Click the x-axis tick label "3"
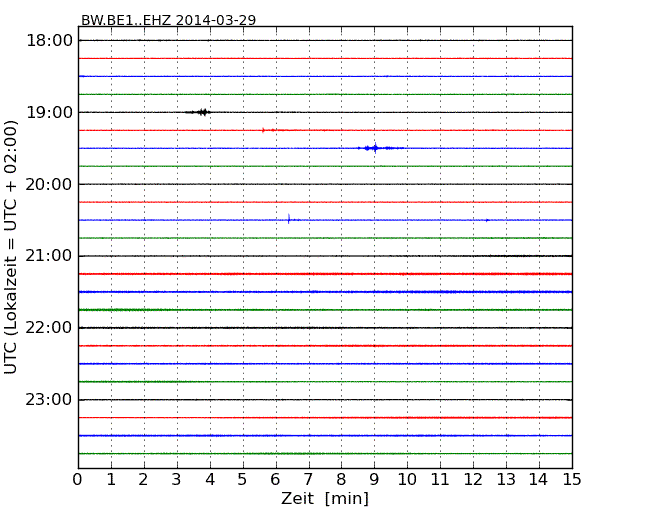The height and width of the screenshot is (520, 650). click(x=177, y=479)
